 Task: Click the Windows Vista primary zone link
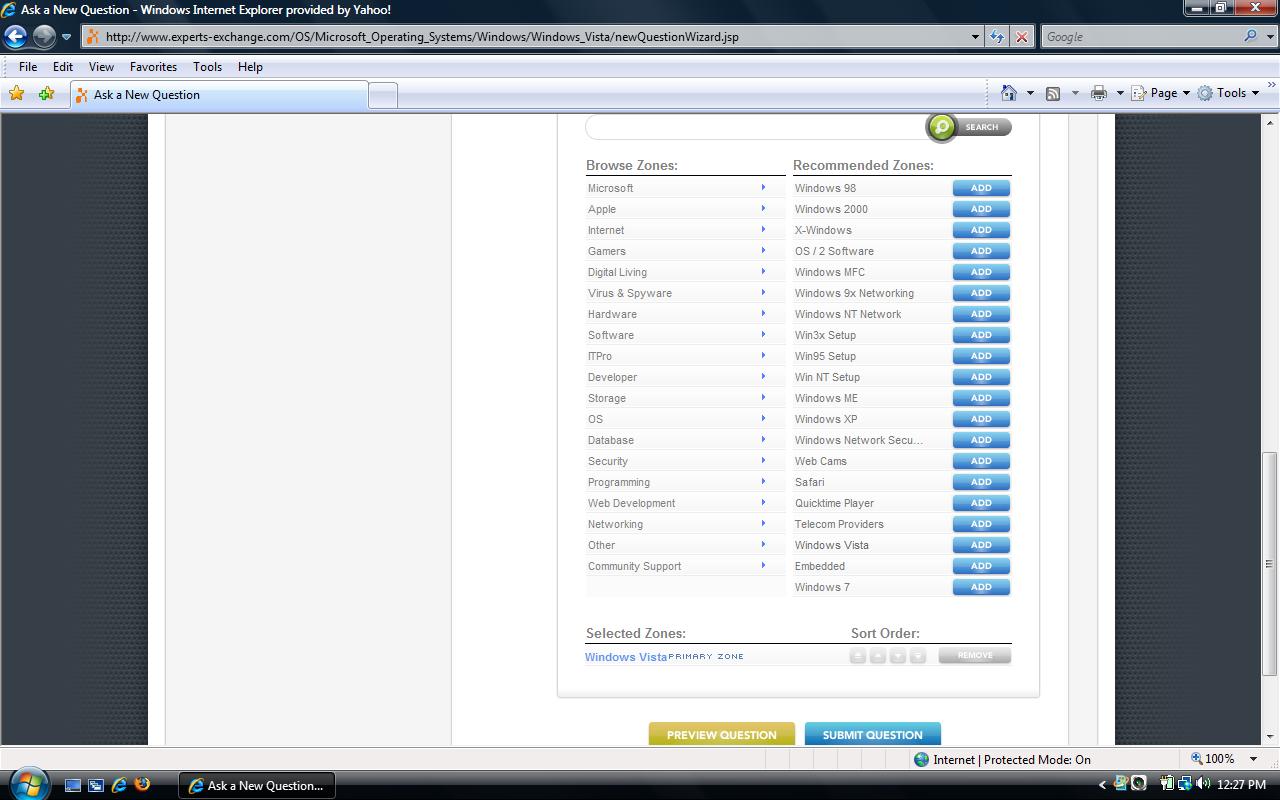pos(626,657)
